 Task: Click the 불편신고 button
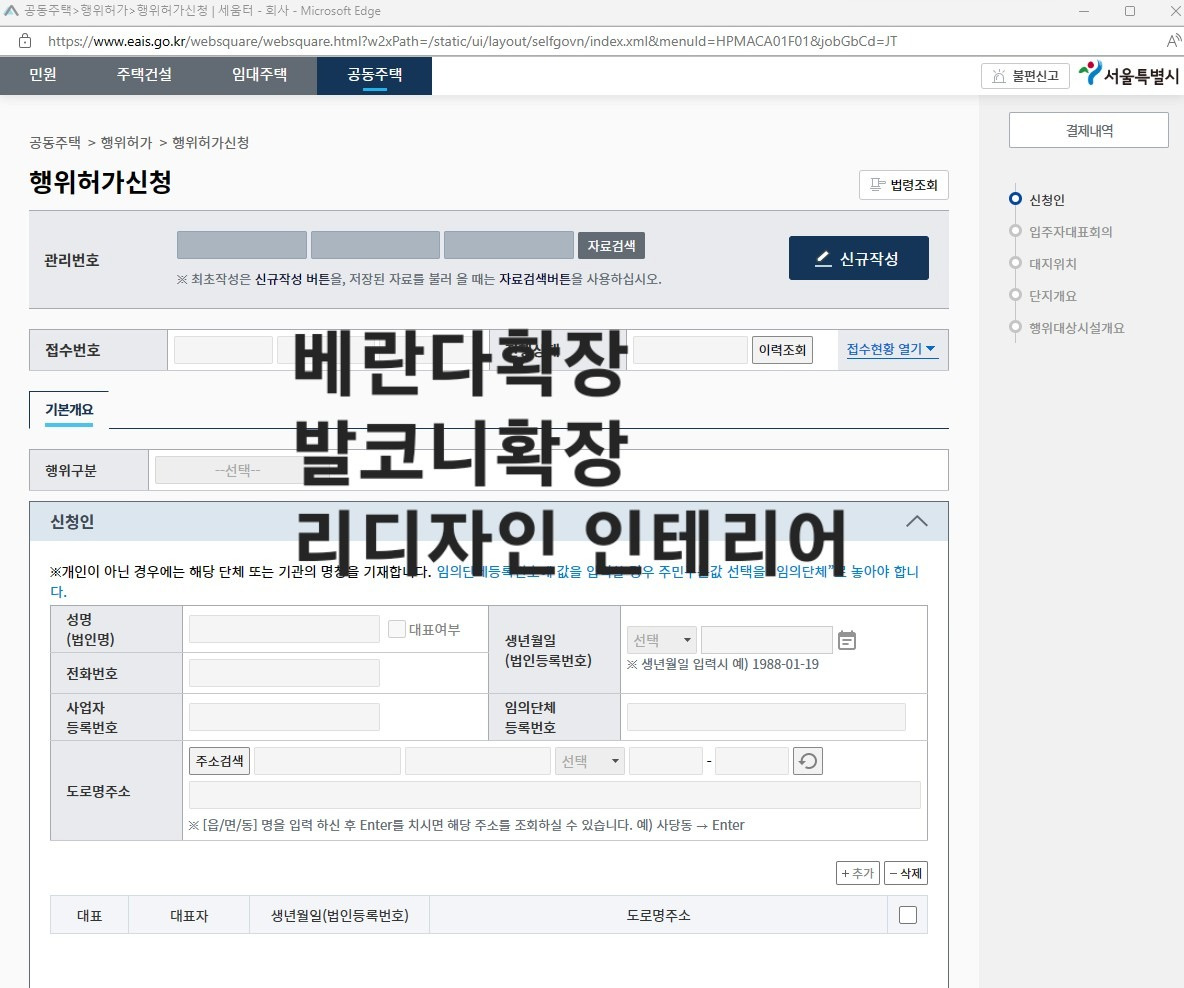click(1025, 76)
